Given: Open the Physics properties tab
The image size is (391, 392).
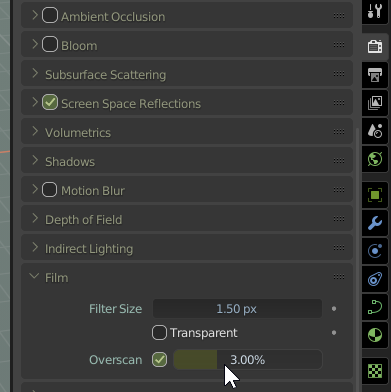Looking at the screenshot, I should [x=375, y=279].
